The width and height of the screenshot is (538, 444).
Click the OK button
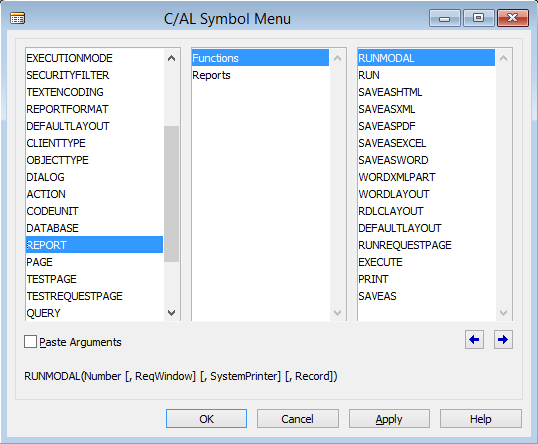[x=206, y=419]
